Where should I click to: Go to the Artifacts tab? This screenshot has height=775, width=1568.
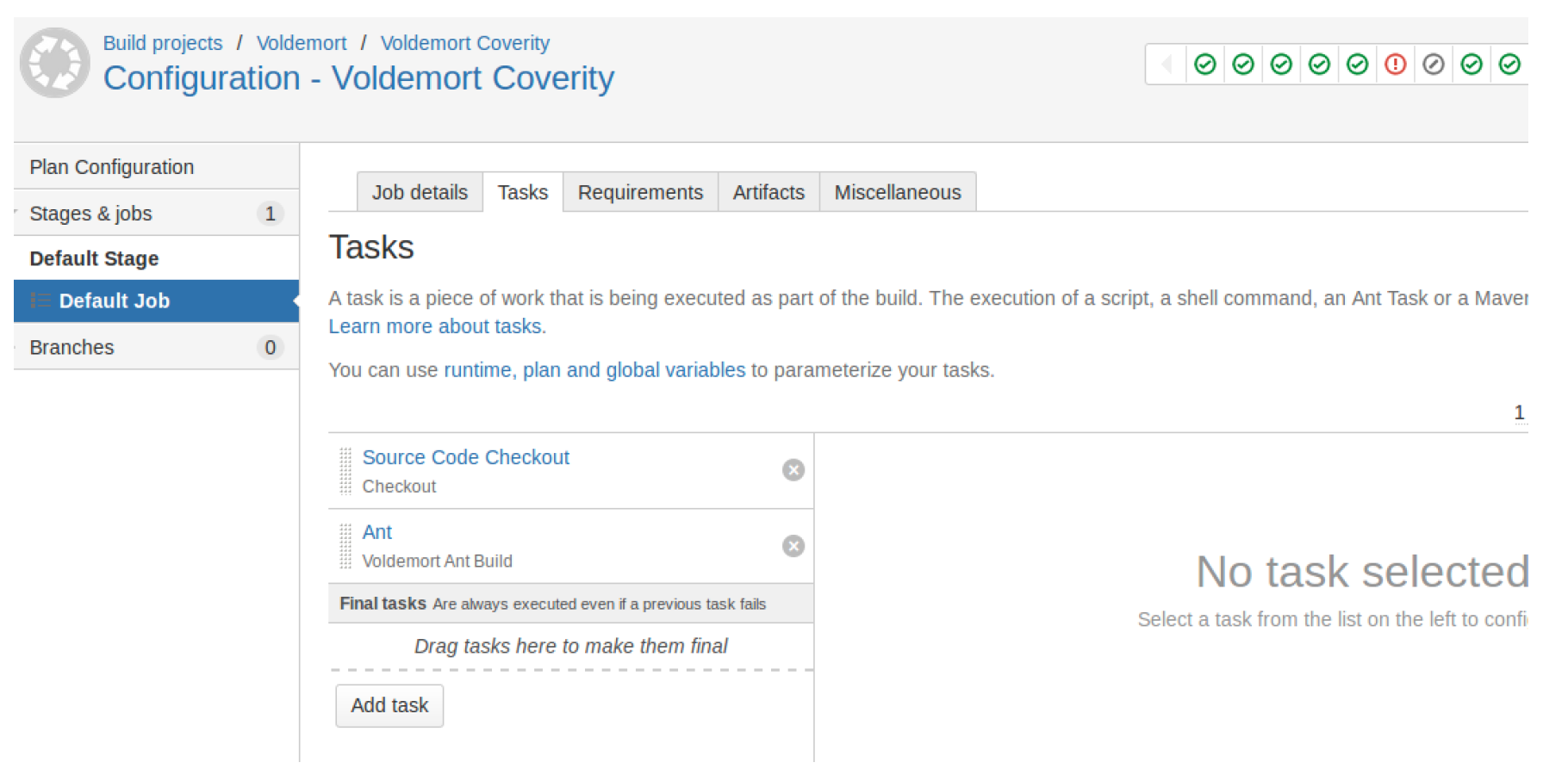pos(768,192)
